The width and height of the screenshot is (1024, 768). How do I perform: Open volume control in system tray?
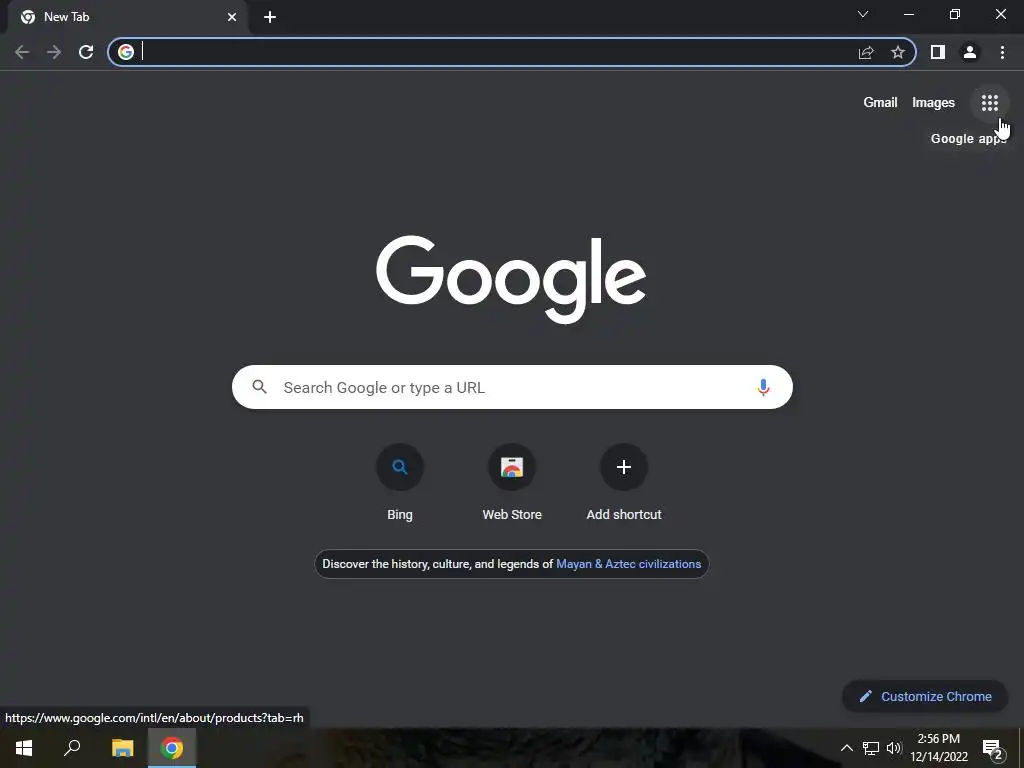coord(894,748)
